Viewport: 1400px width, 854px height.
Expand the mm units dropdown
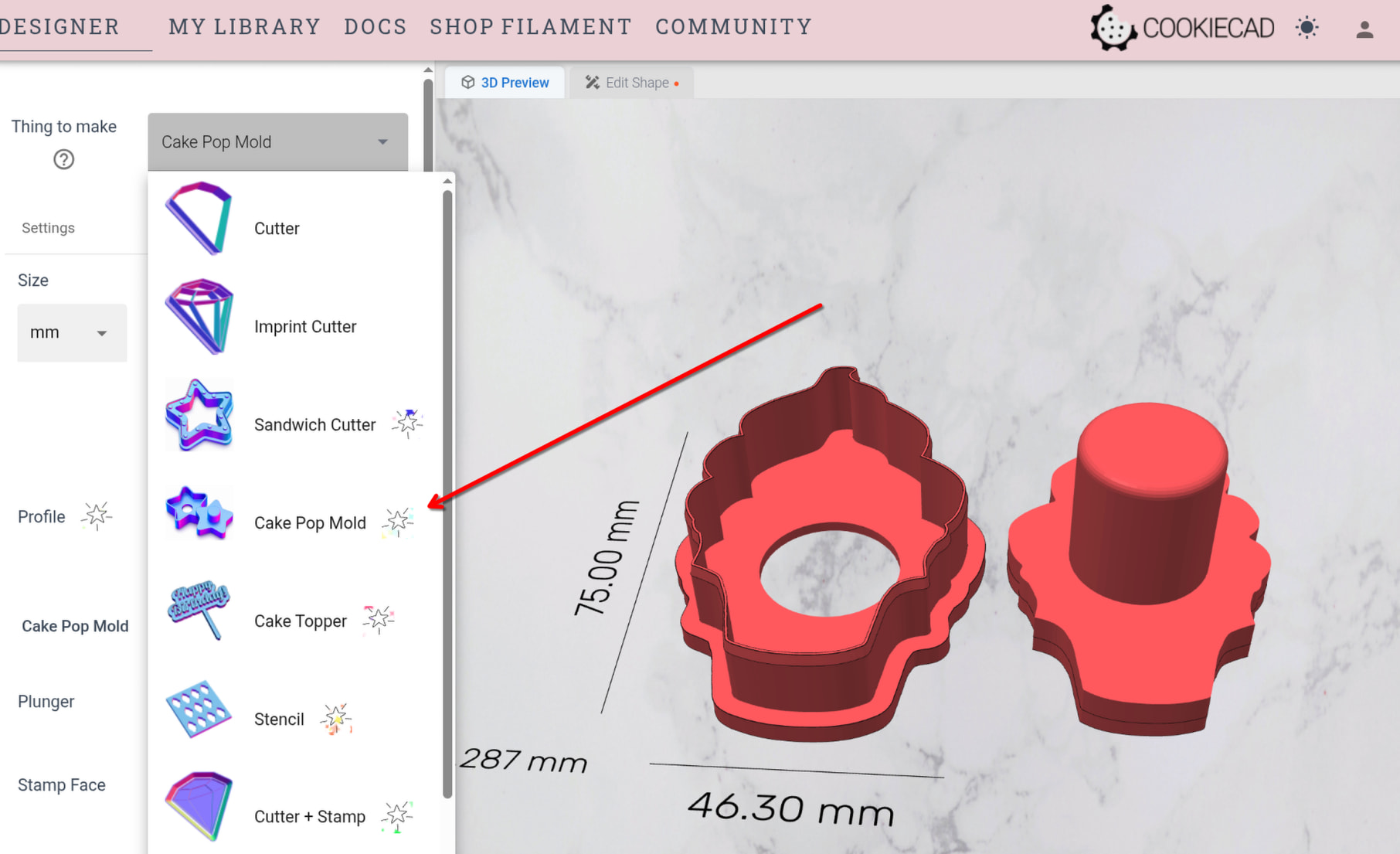point(72,332)
